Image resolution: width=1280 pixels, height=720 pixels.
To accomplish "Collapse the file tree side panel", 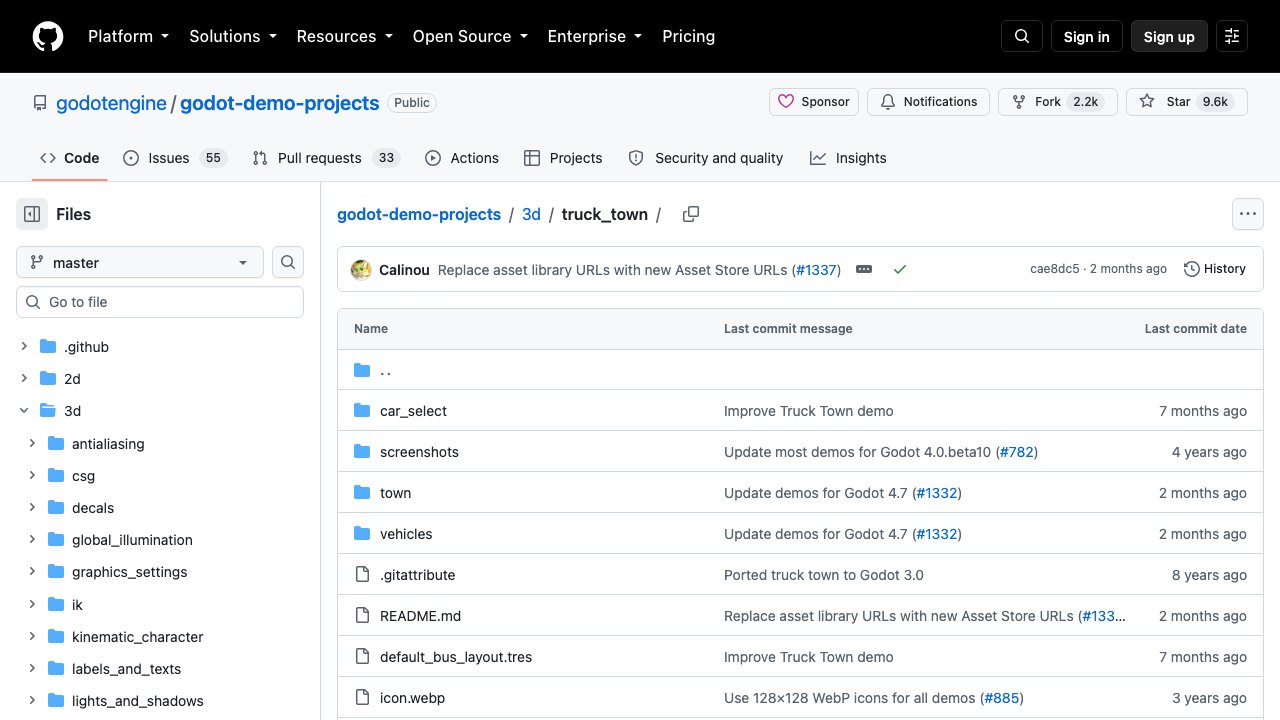I will coord(32,214).
